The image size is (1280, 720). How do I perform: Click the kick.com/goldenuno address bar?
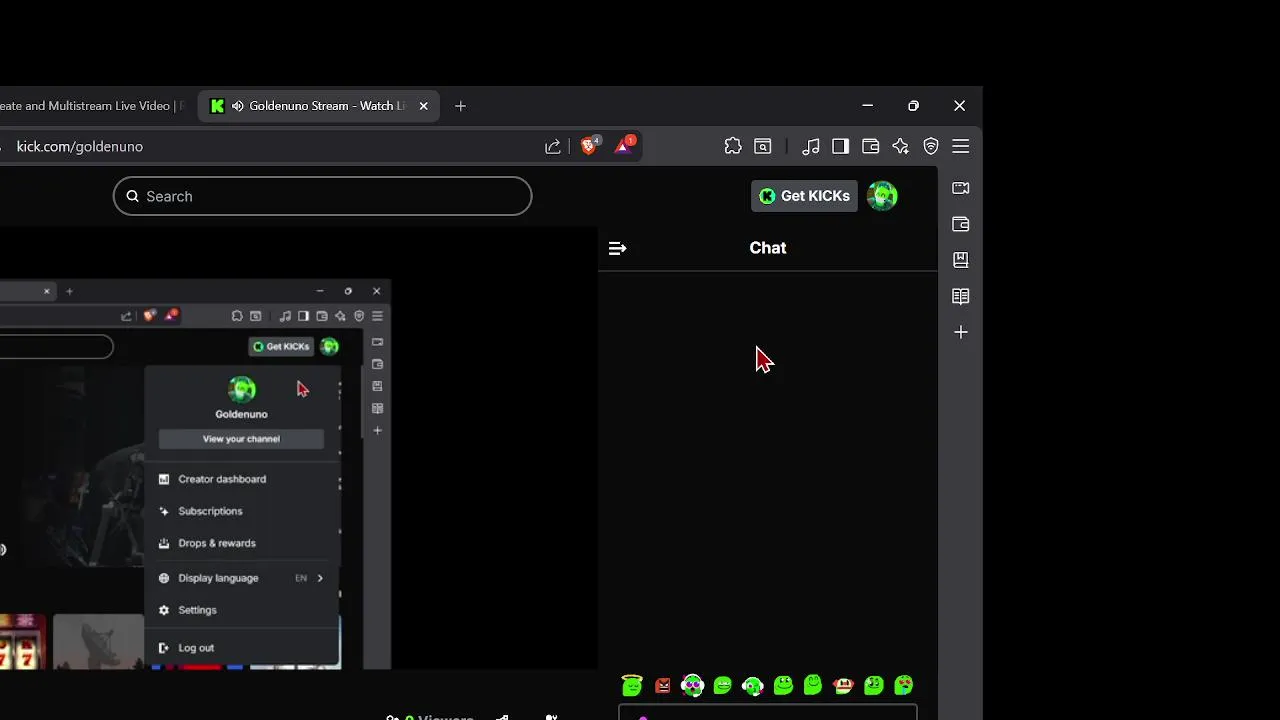tap(270, 146)
